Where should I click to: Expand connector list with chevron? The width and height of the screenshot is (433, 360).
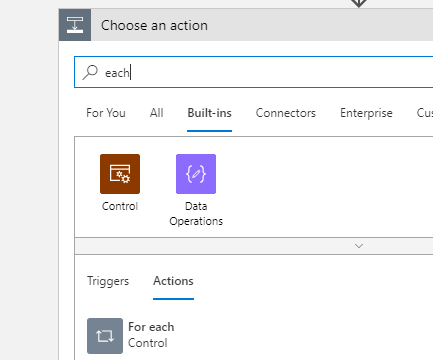click(x=359, y=246)
